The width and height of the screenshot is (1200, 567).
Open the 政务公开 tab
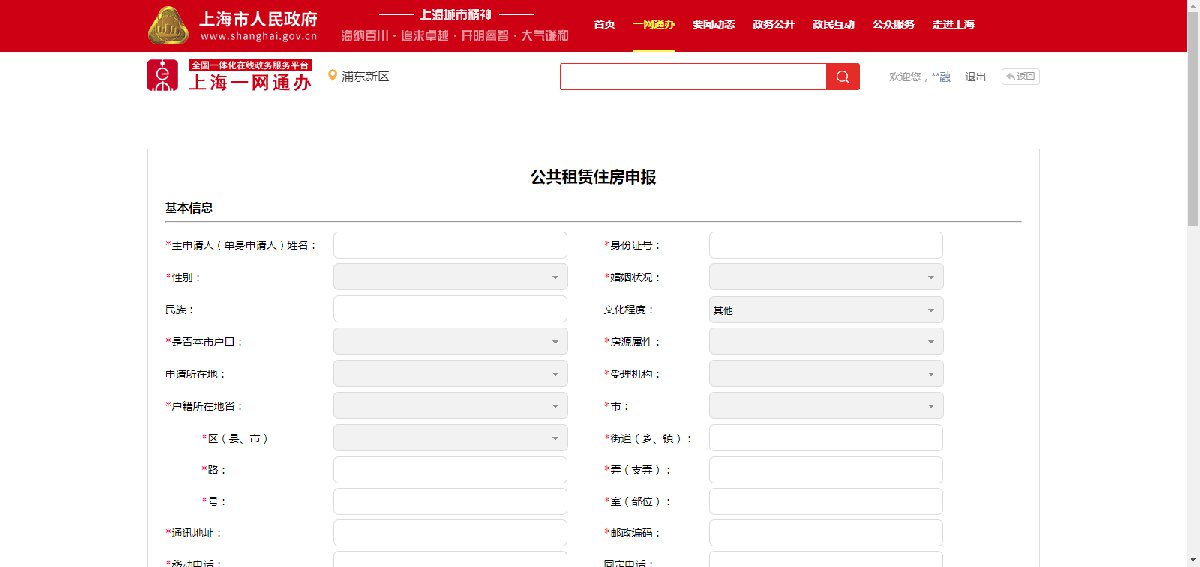(774, 25)
